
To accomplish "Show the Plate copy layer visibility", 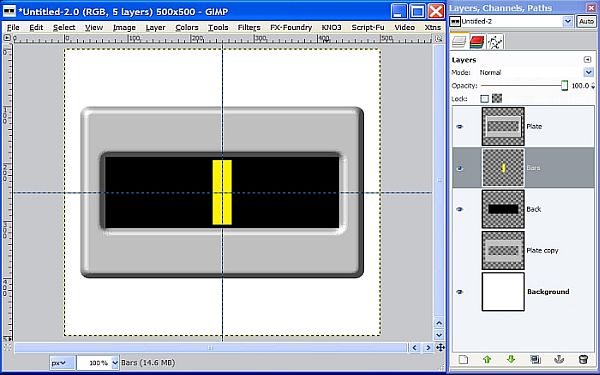I will point(460,251).
